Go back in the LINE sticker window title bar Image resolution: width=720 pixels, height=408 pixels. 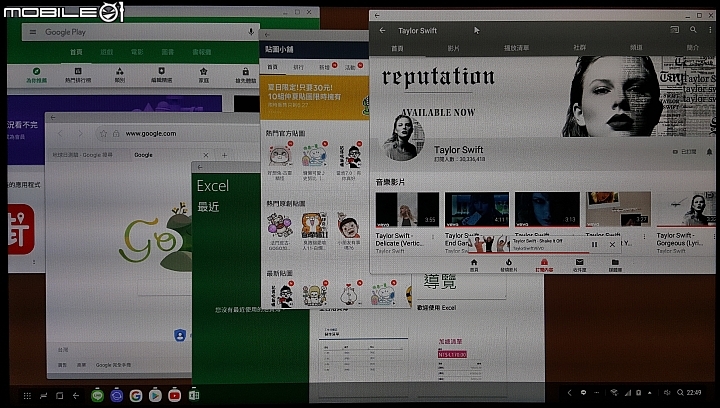267,35
